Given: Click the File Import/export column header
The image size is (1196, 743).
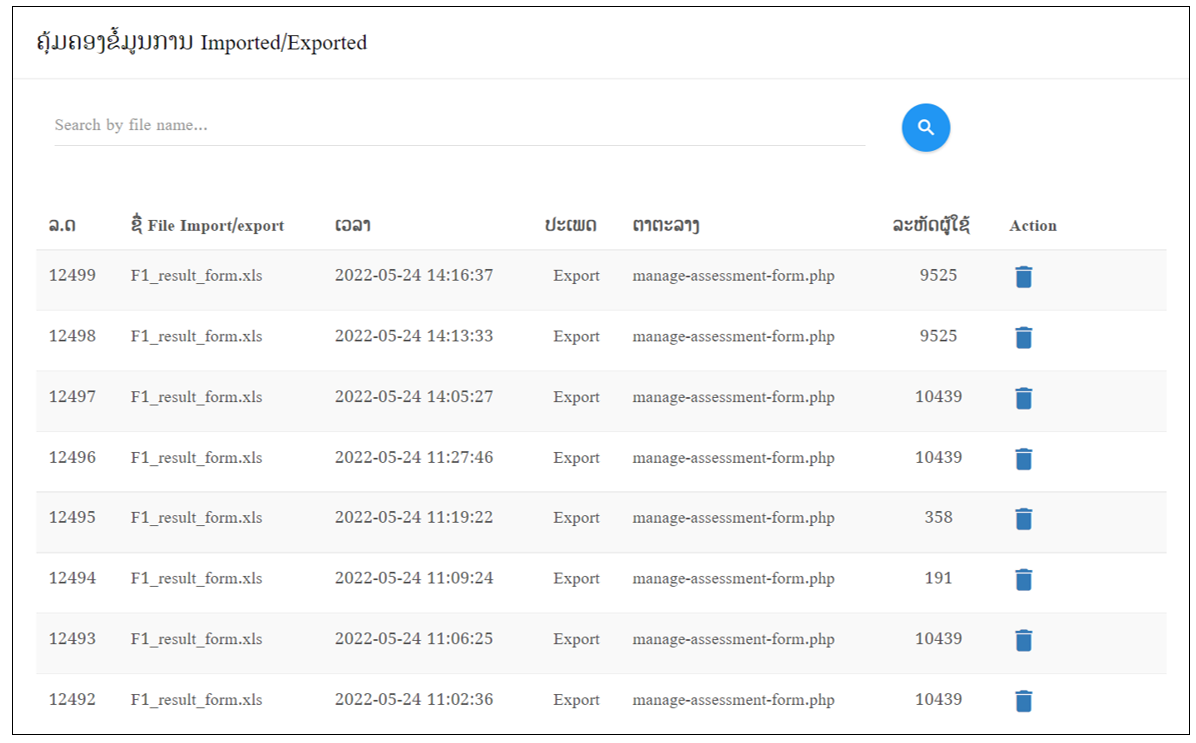Looking at the screenshot, I should (x=207, y=225).
